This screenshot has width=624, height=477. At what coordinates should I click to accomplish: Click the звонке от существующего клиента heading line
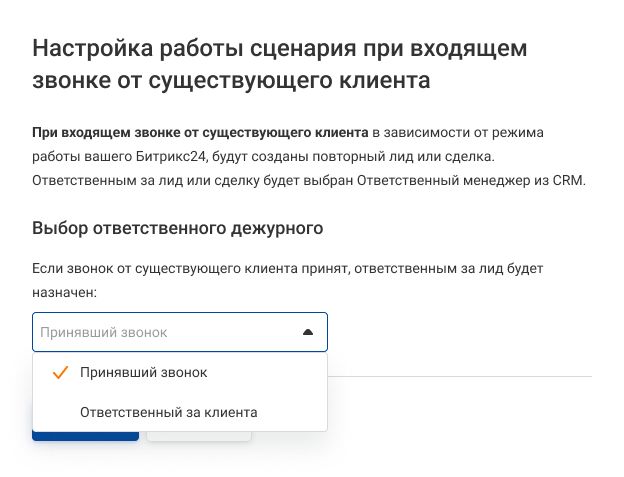coord(231,80)
